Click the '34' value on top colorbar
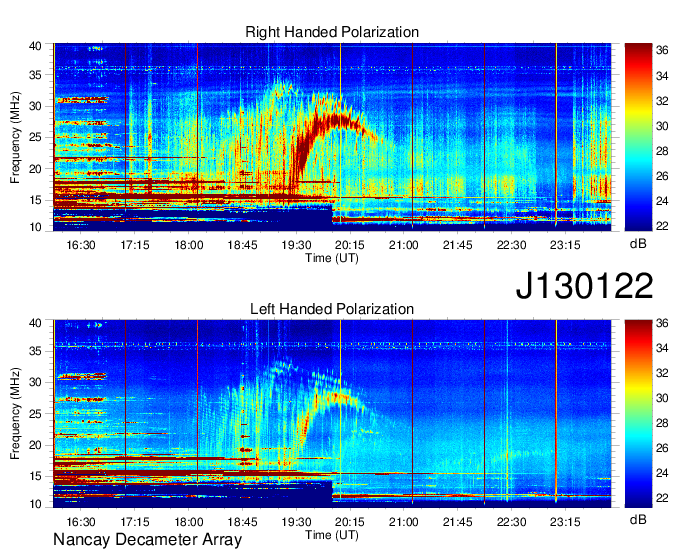 662,76
